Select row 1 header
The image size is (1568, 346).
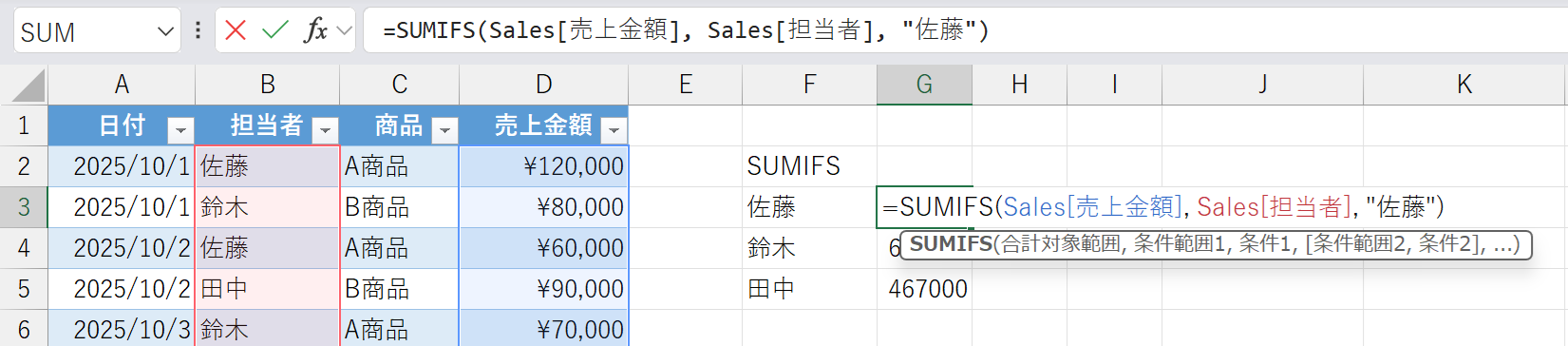pos(24,125)
